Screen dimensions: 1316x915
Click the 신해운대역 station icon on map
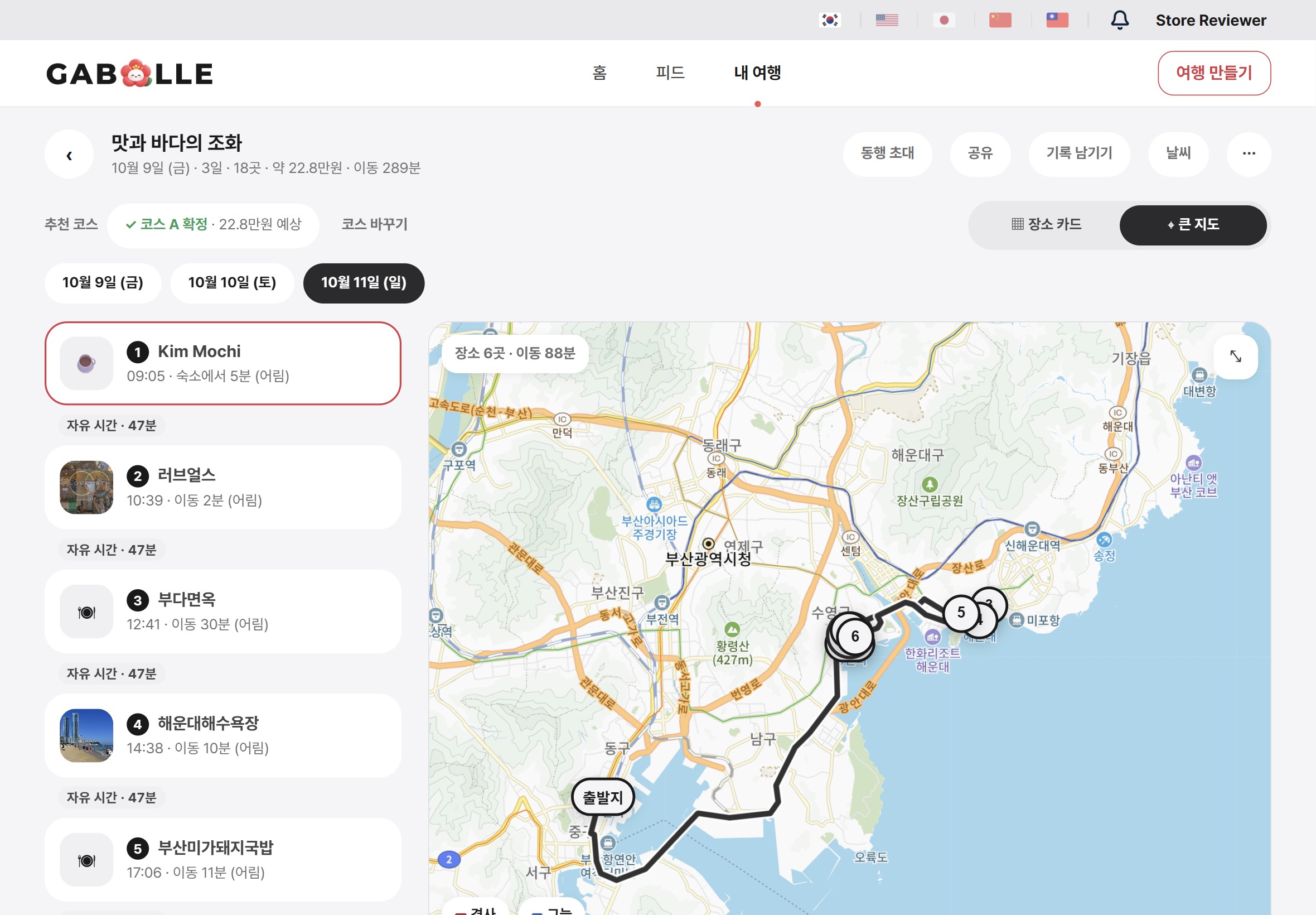coord(1032,528)
